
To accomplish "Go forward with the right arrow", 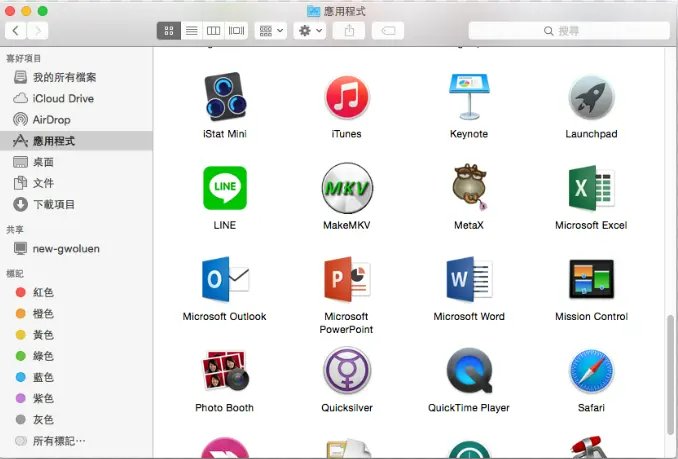I will [x=38, y=31].
